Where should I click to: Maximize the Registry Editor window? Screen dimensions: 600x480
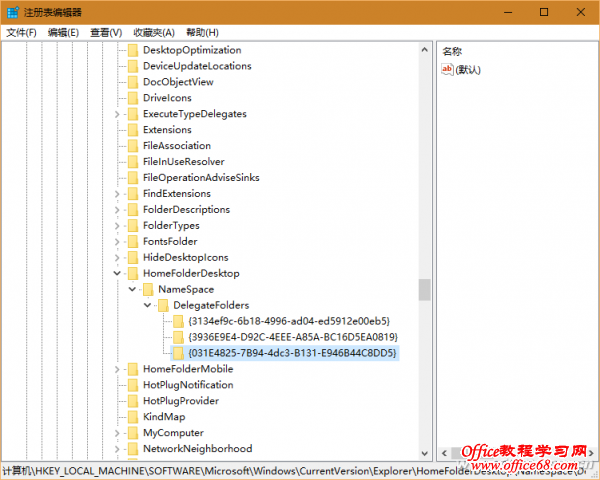point(544,12)
